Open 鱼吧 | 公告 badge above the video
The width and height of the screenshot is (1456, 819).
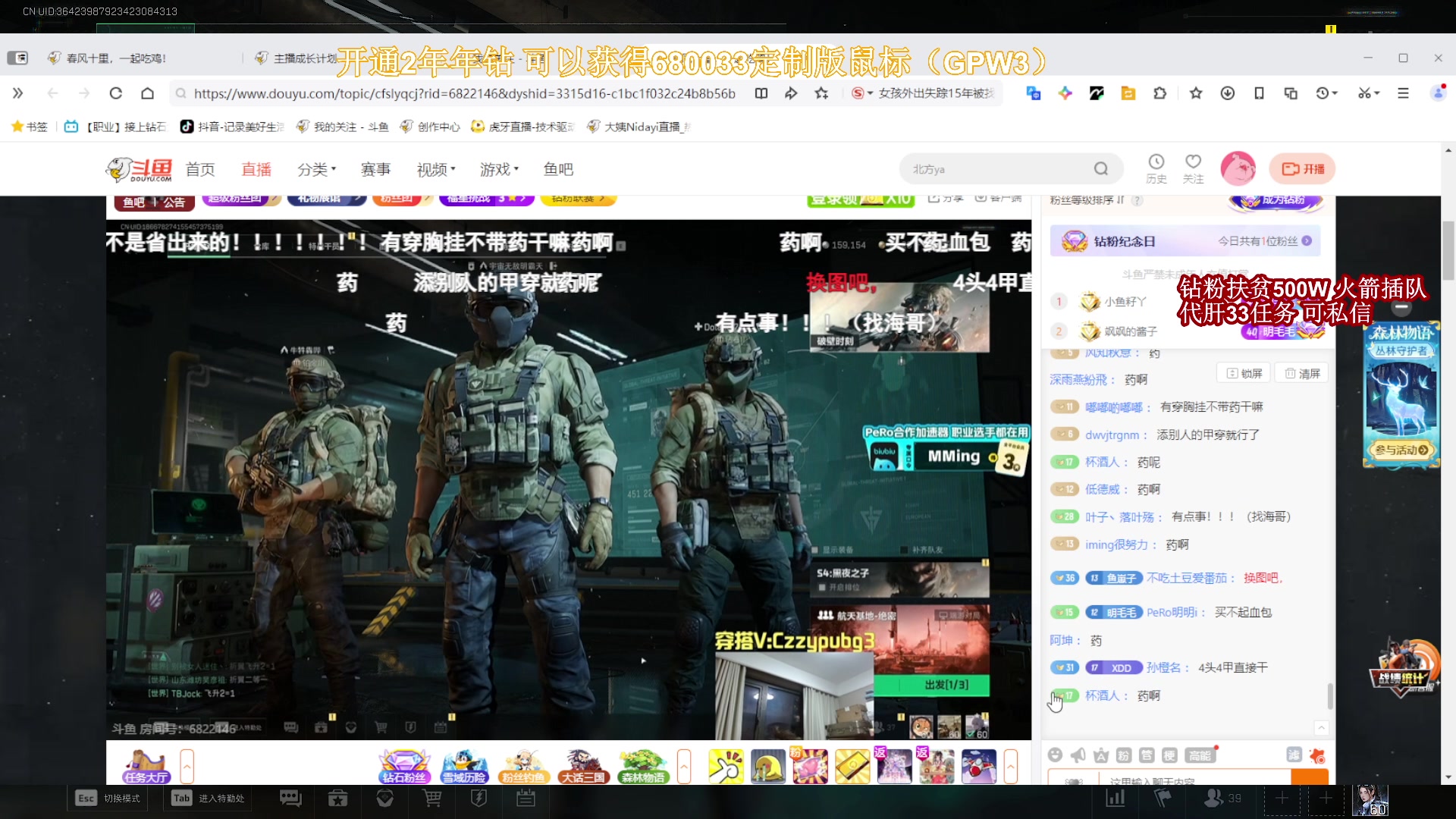click(154, 202)
